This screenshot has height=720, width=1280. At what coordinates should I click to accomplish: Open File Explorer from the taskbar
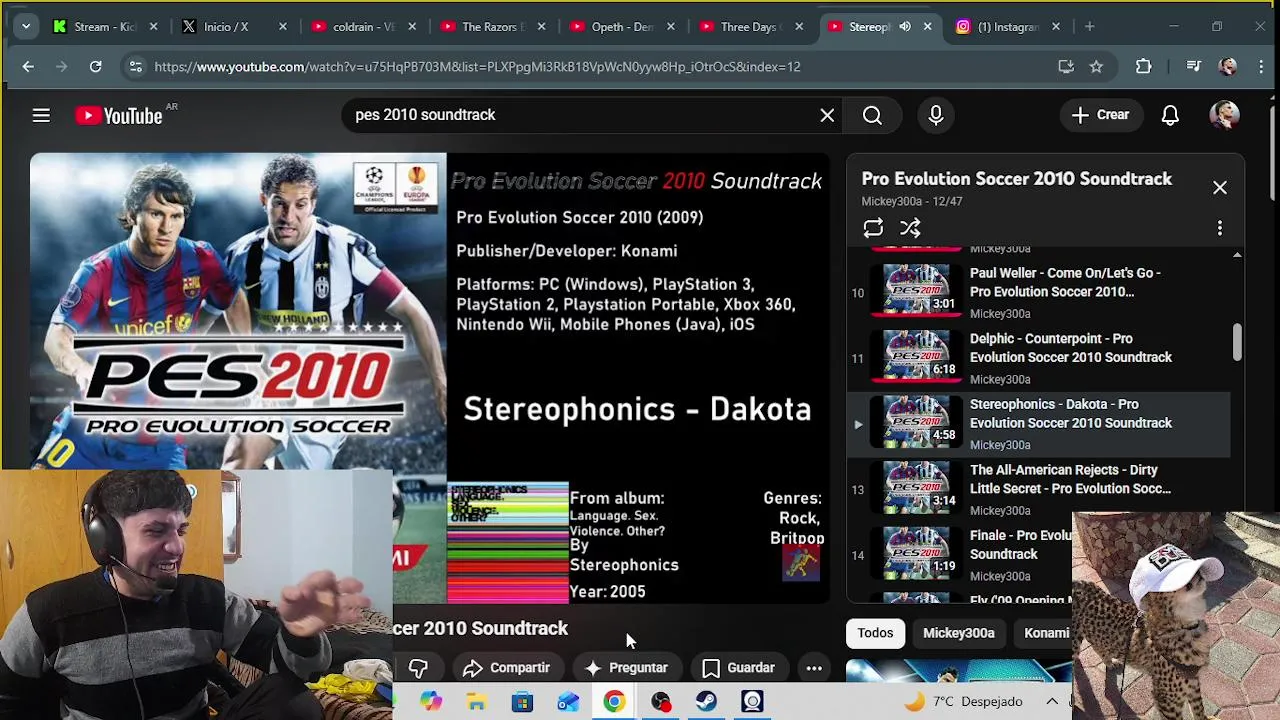point(476,702)
